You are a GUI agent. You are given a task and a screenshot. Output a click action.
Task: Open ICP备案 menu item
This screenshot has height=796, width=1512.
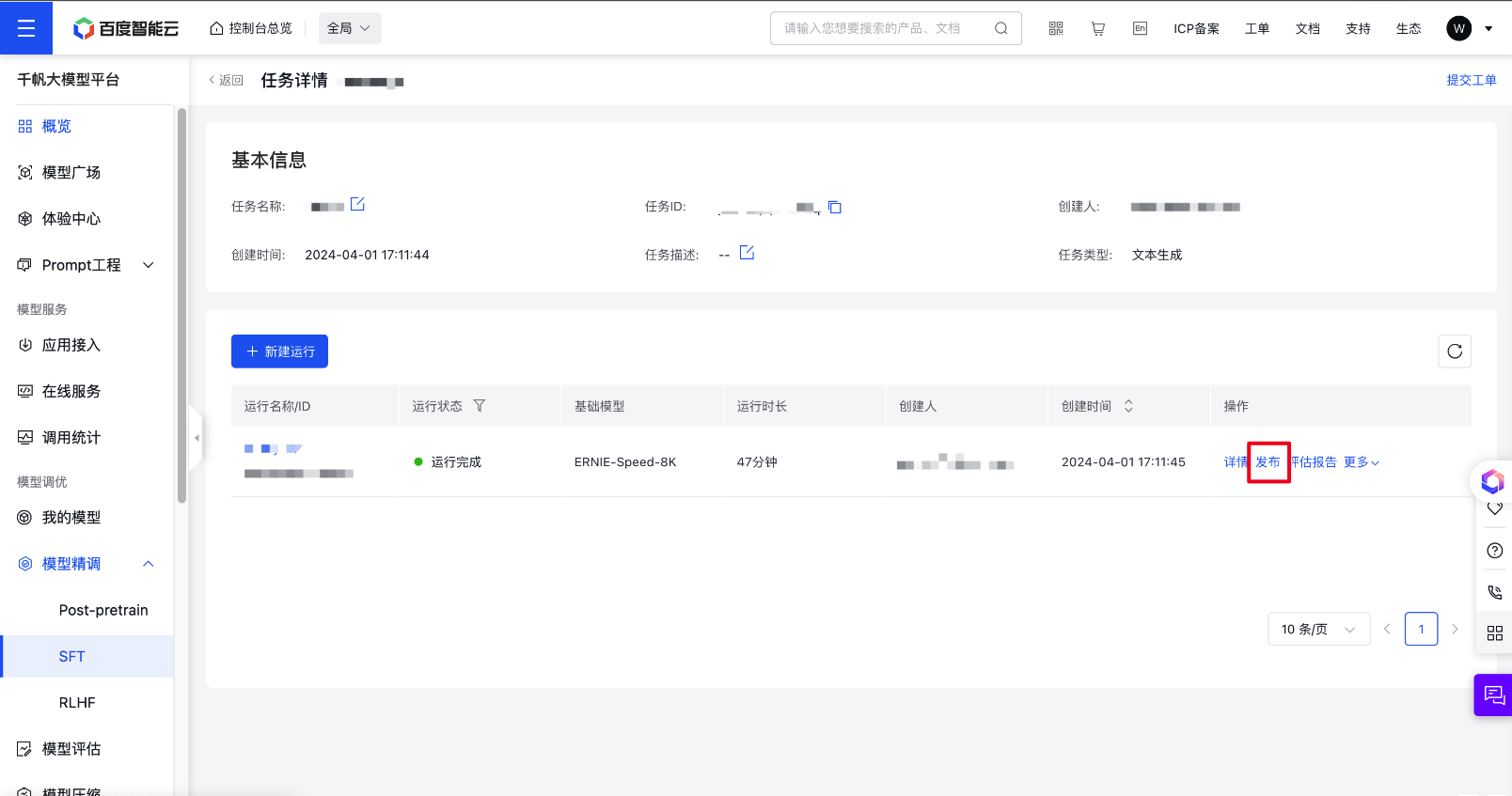(x=1196, y=28)
